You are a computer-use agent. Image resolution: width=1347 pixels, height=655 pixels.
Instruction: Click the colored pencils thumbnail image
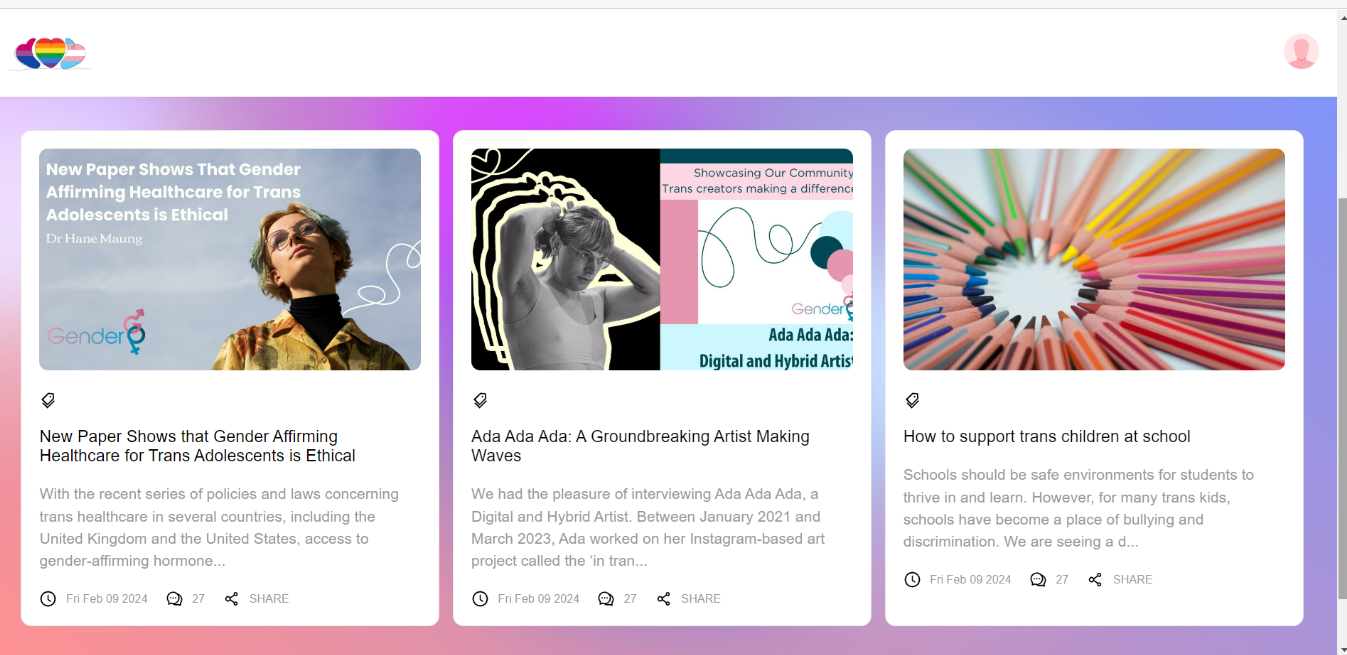1094,259
